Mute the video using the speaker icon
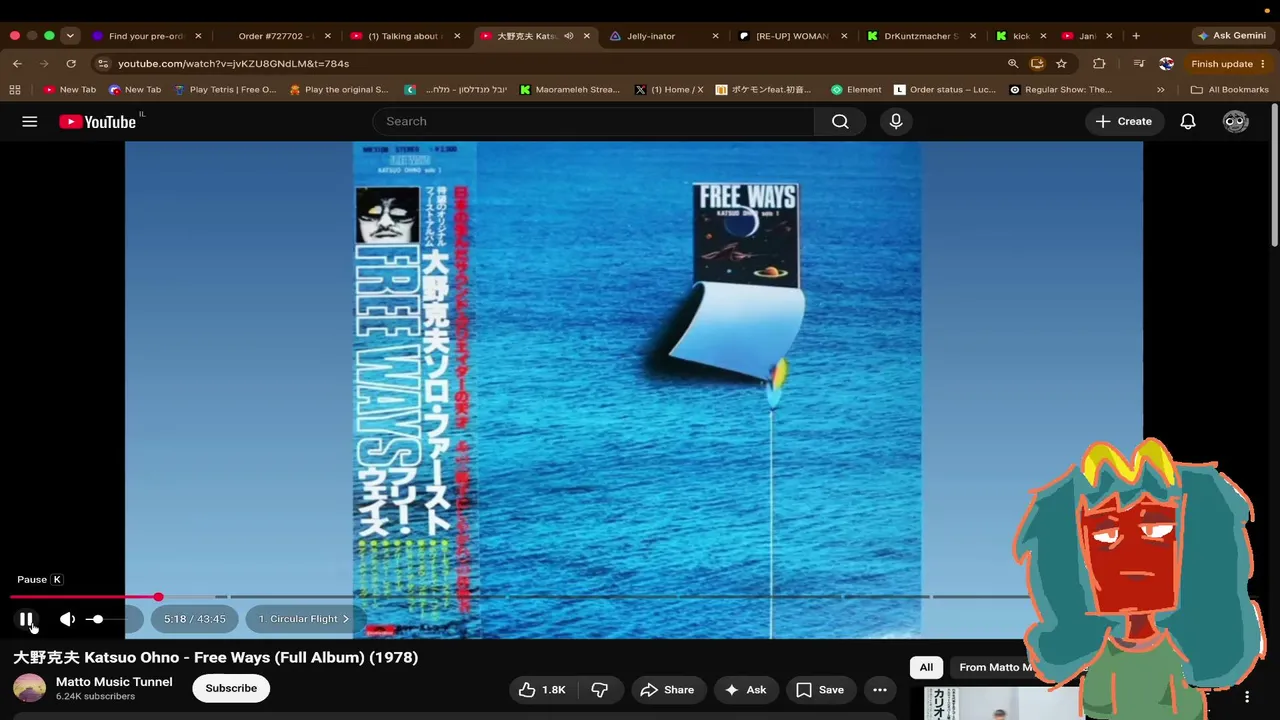This screenshot has height=720, width=1280. point(67,619)
